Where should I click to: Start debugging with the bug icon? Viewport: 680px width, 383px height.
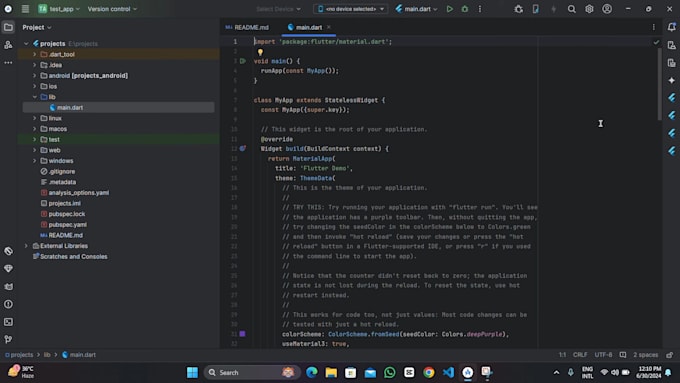pyautogui.click(x=465, y=9)
